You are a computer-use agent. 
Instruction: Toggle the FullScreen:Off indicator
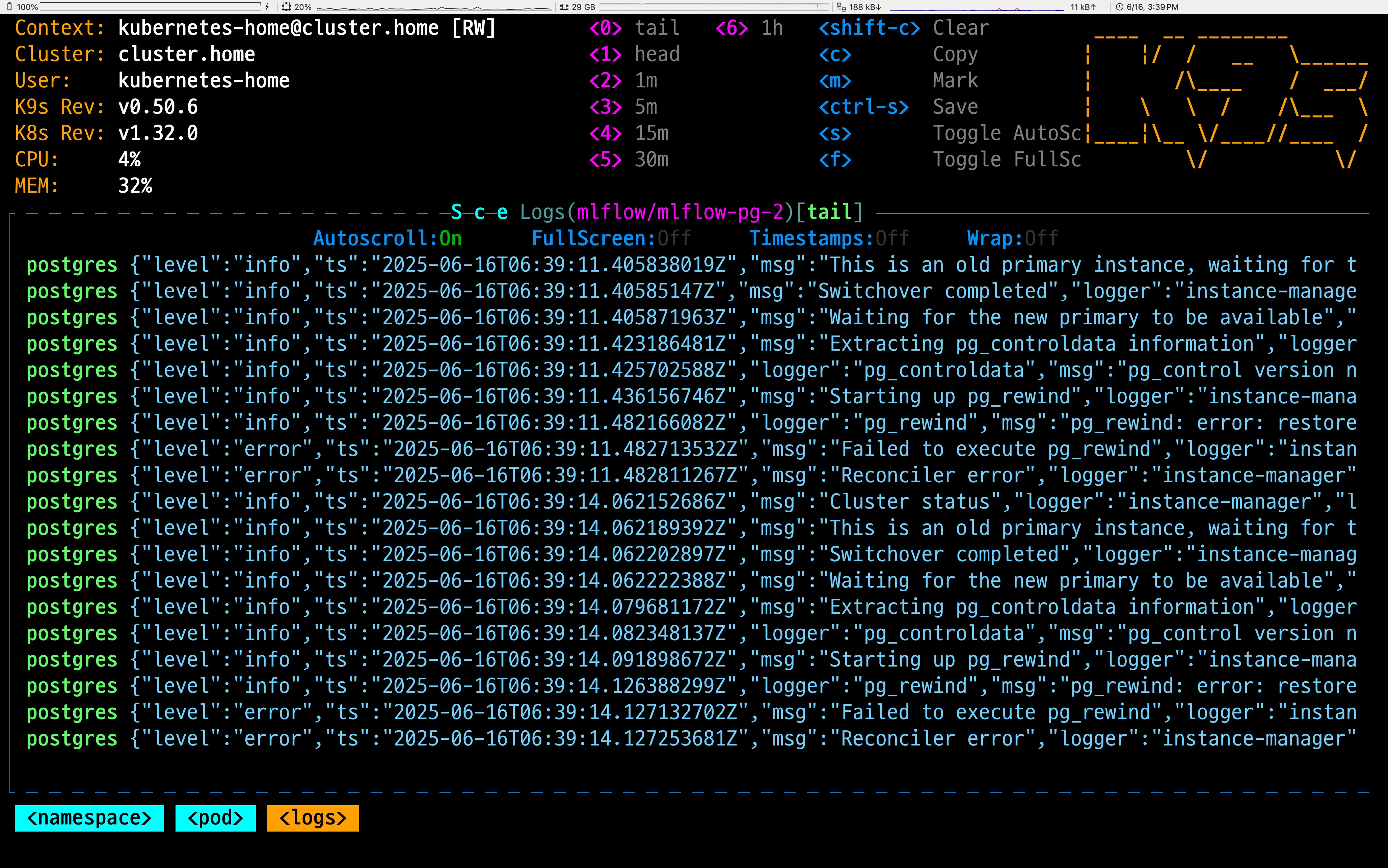[611, 238]
